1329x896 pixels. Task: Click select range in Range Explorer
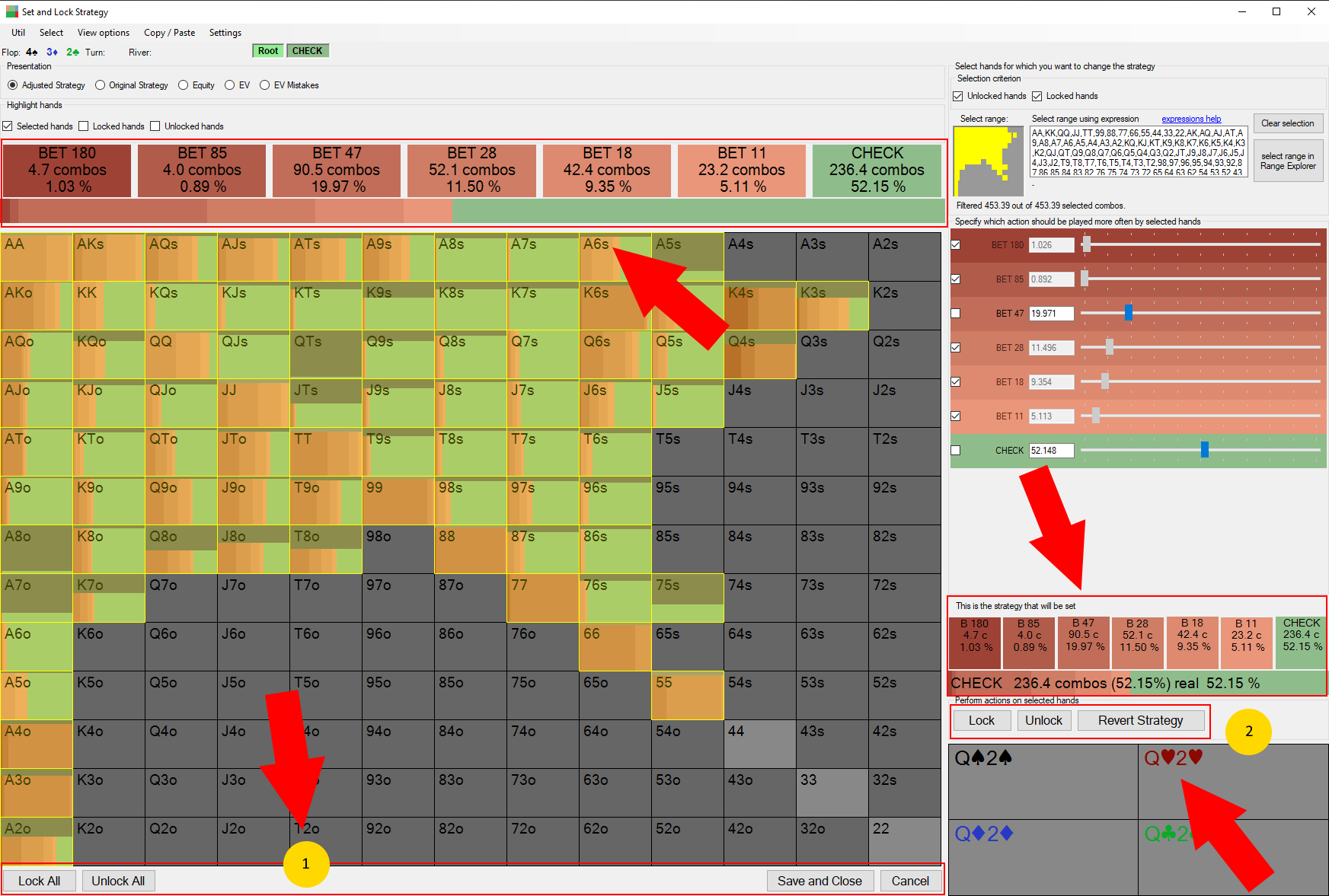coord(1287,161)
